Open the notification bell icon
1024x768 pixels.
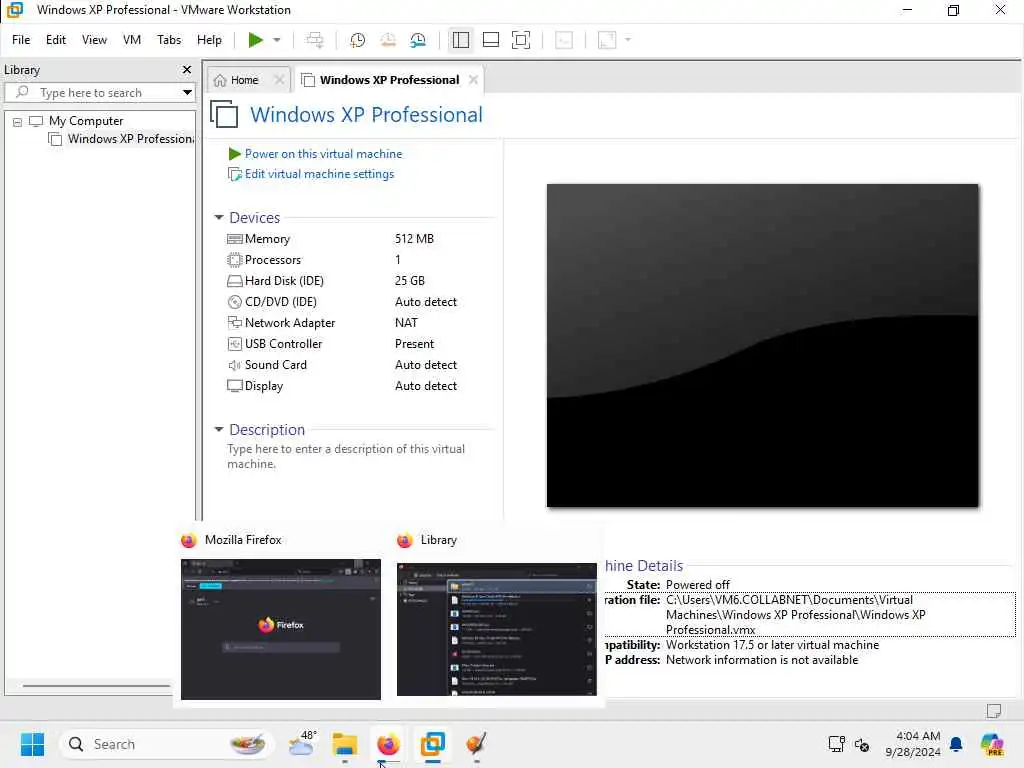click(956, 744)
